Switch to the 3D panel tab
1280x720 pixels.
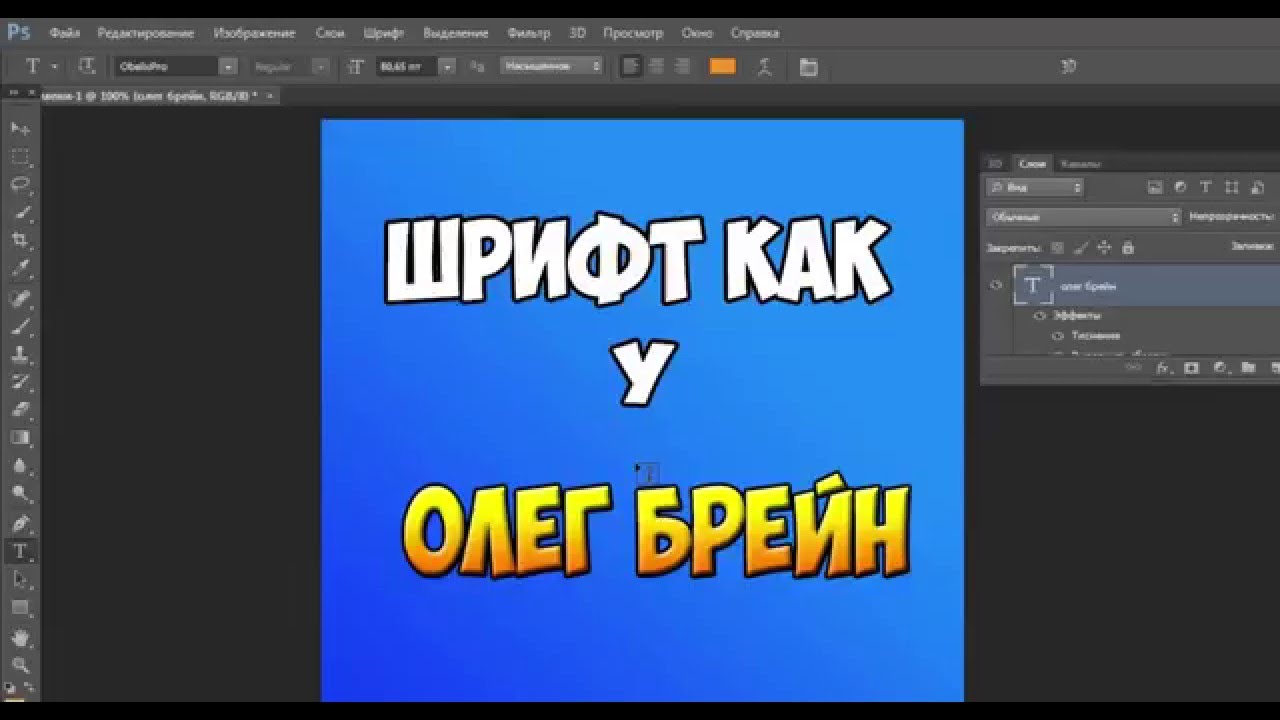pyautogui.click(x=995, y=164)
